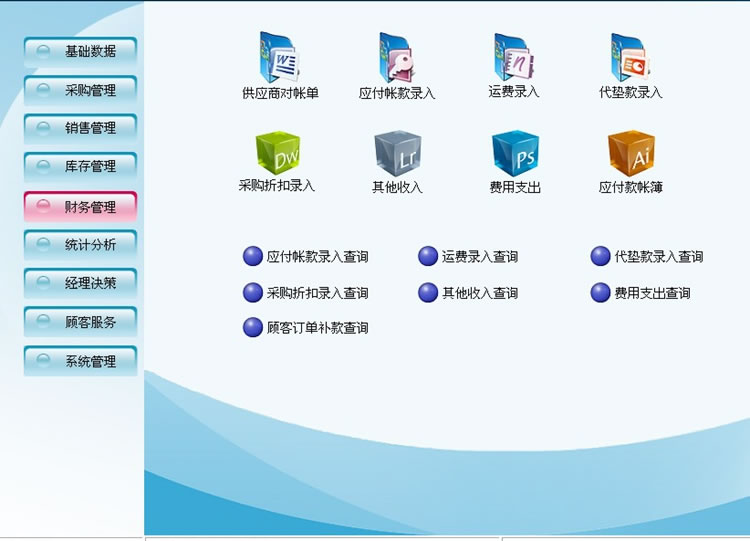The image size is (750, 541).
Task: Open the 代垫款录入查询 link
Action: [658, 257]
